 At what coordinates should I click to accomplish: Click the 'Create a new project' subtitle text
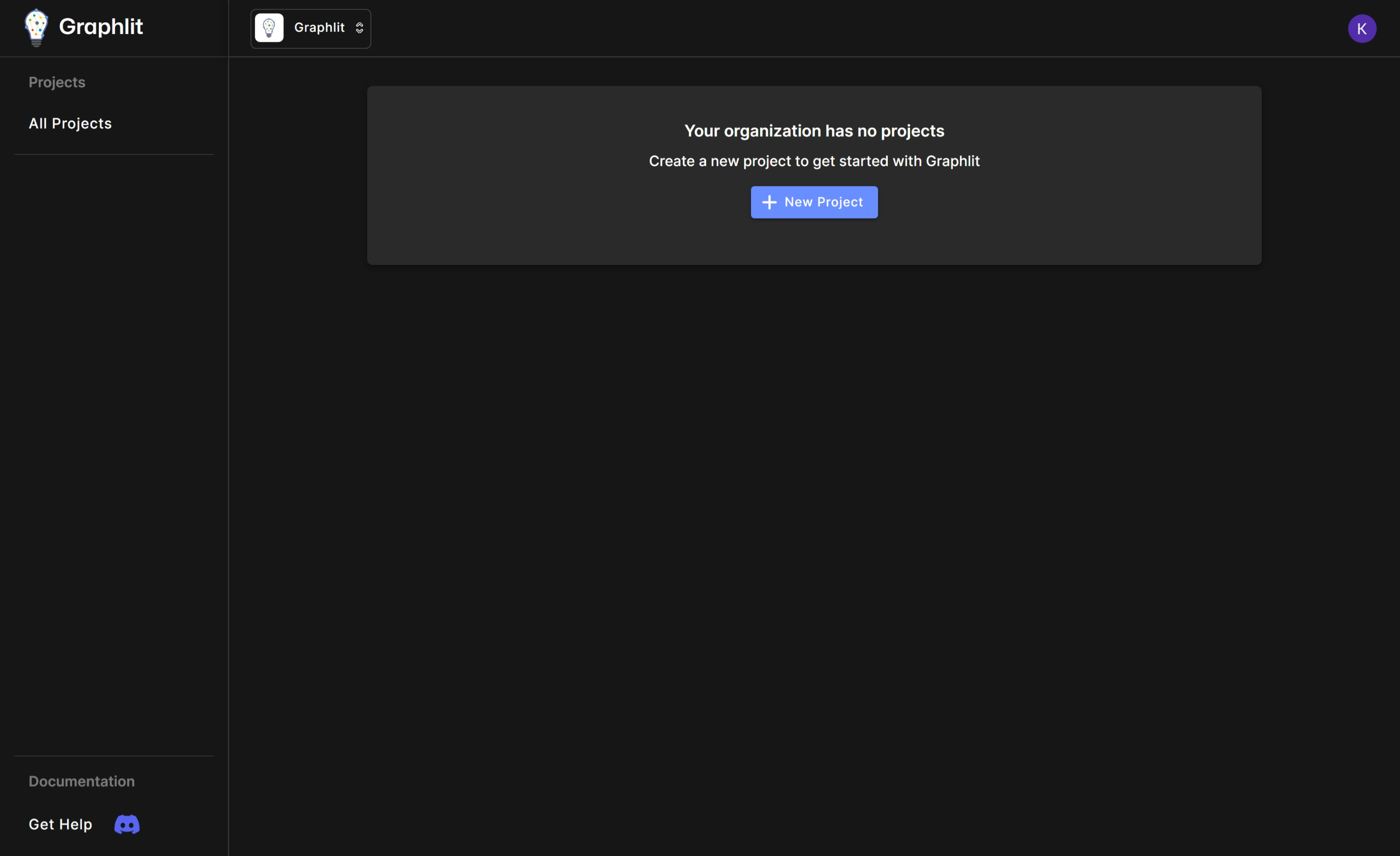tap(813, 162)
